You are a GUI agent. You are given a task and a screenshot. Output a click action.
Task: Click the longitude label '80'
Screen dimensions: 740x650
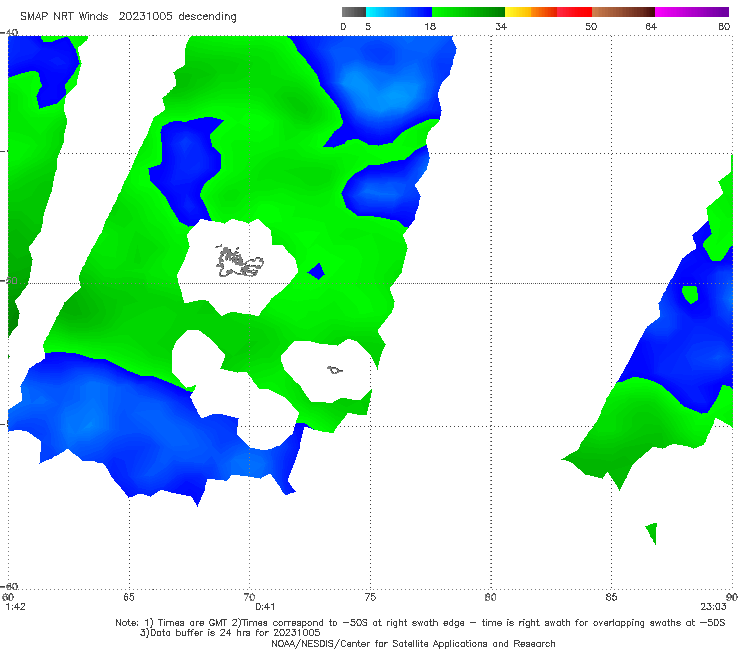point(490,597)
